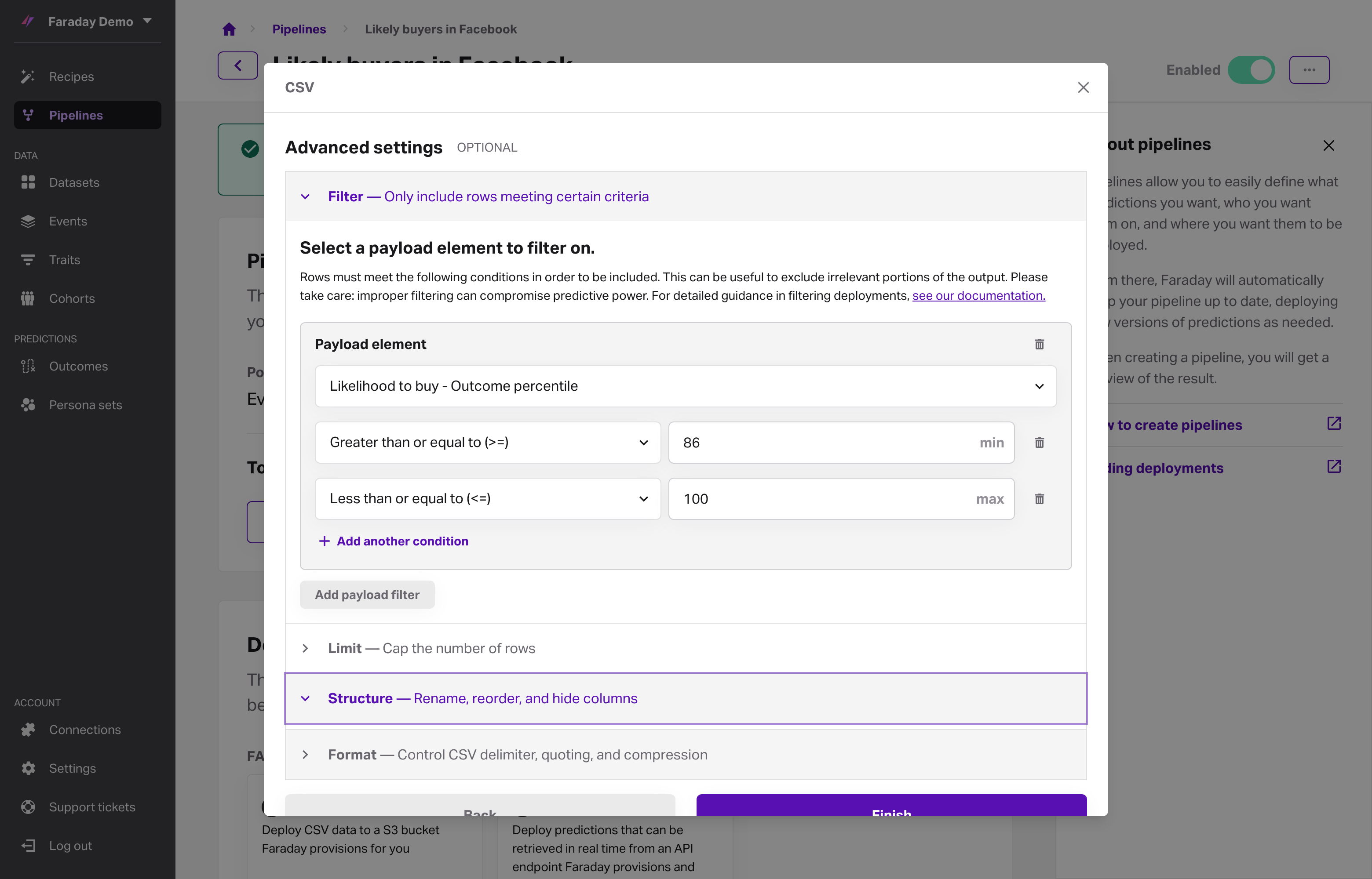1372x879 pixels.
Task: Click the Traits label in sidebar
Action: tap(65, 260)
